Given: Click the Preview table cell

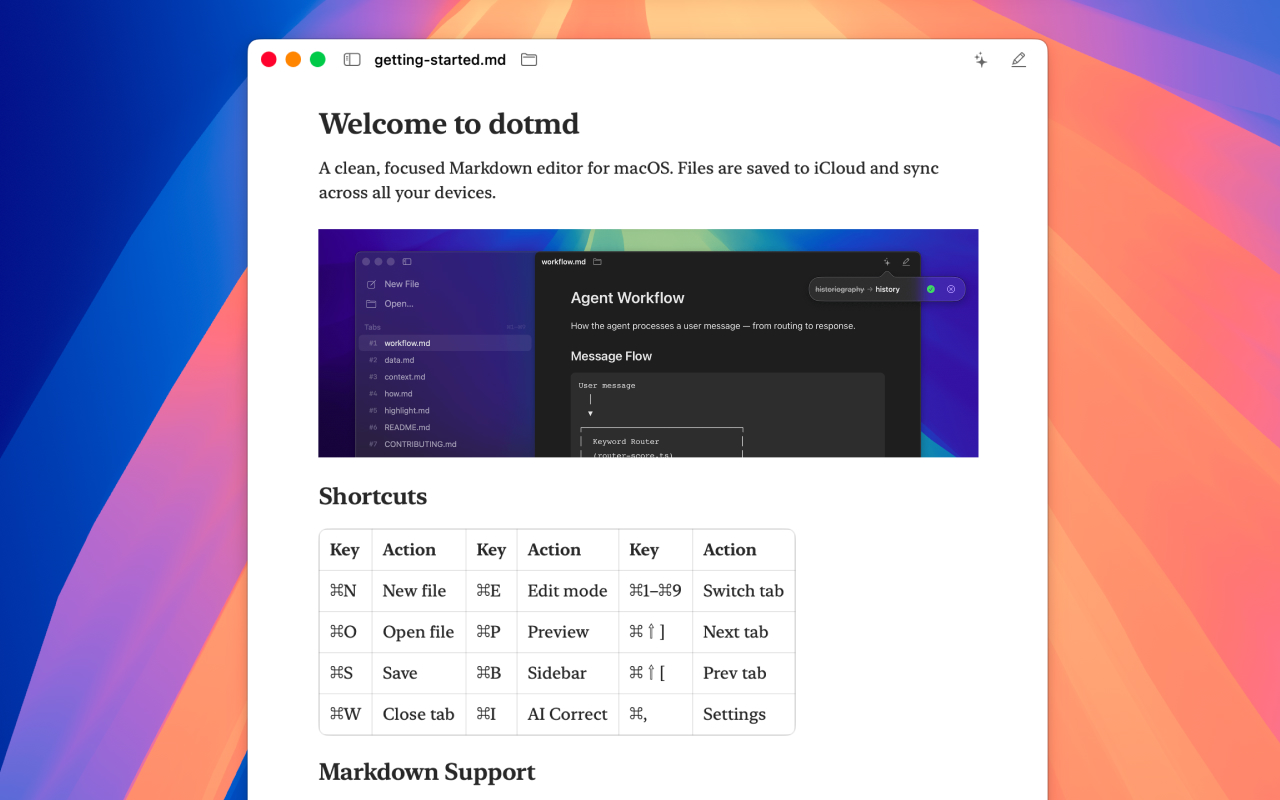Looking at the screenshot, I should tap(567, 632).
